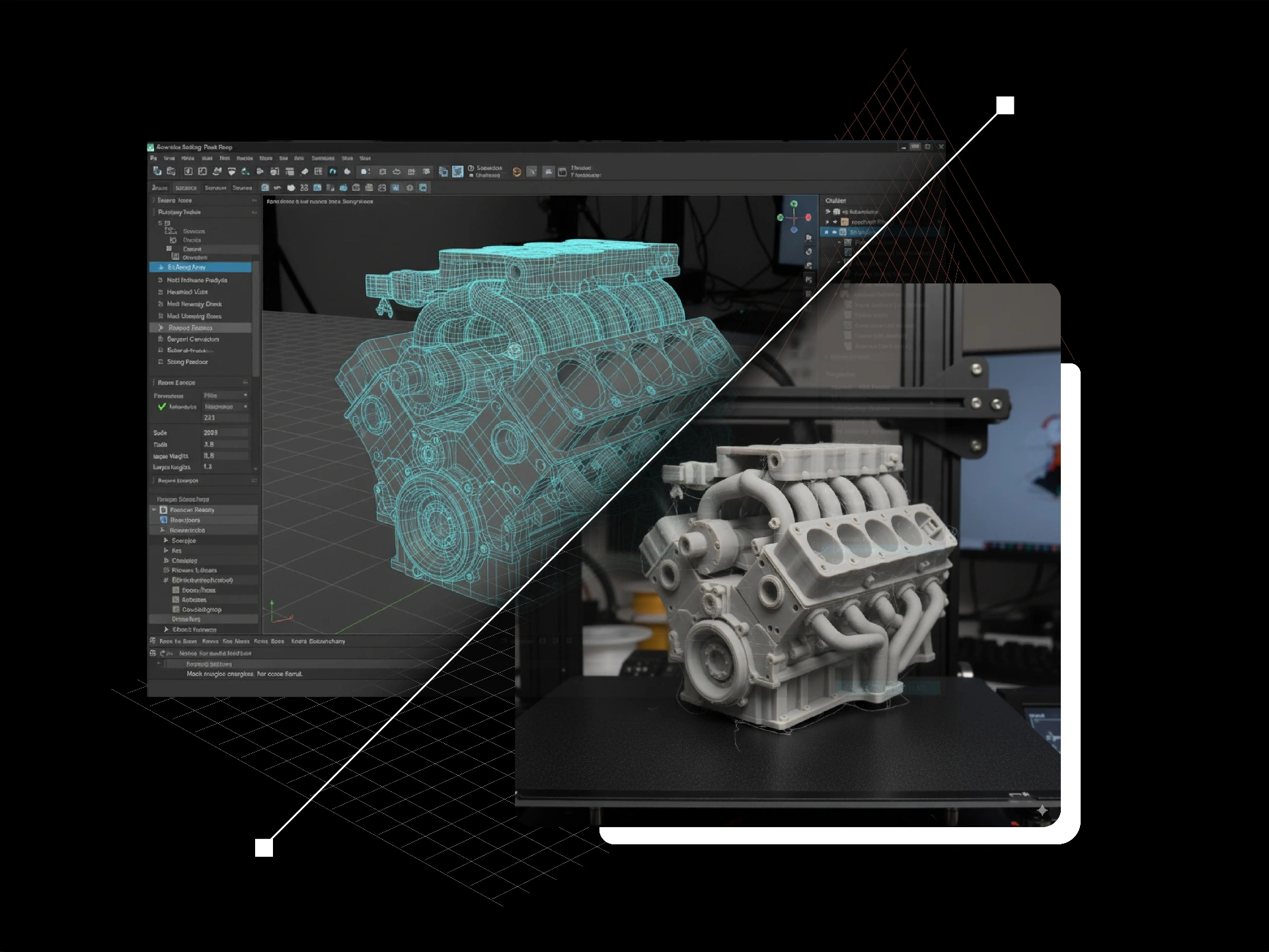Click the navigation gizmo in the viewport corner
Screen dimensions: 1269x952
coord(794,217)
